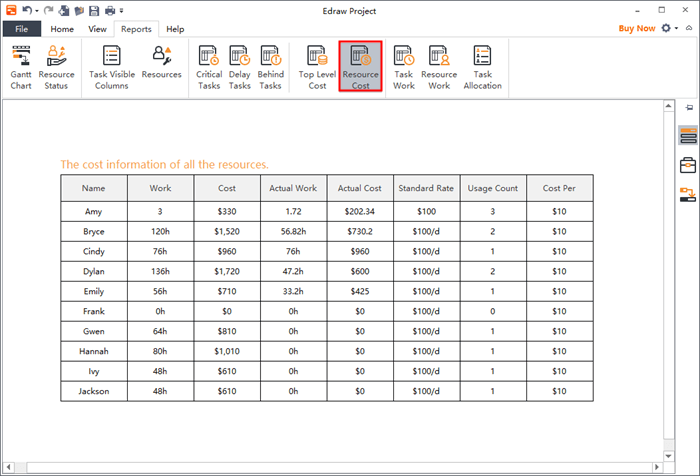
Task: Collapse the ribbon with the chevron
Action: [x=687, y=29]
